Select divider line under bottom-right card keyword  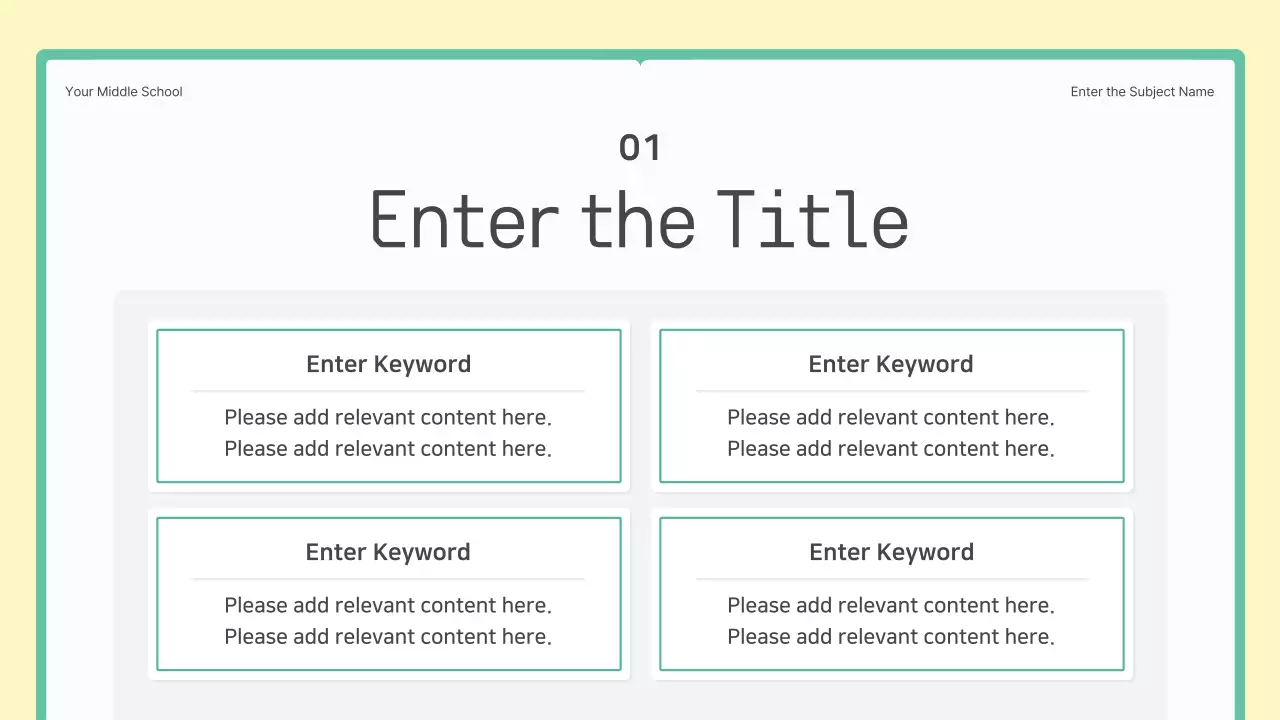pyautogui.click(x=891, y=579)
